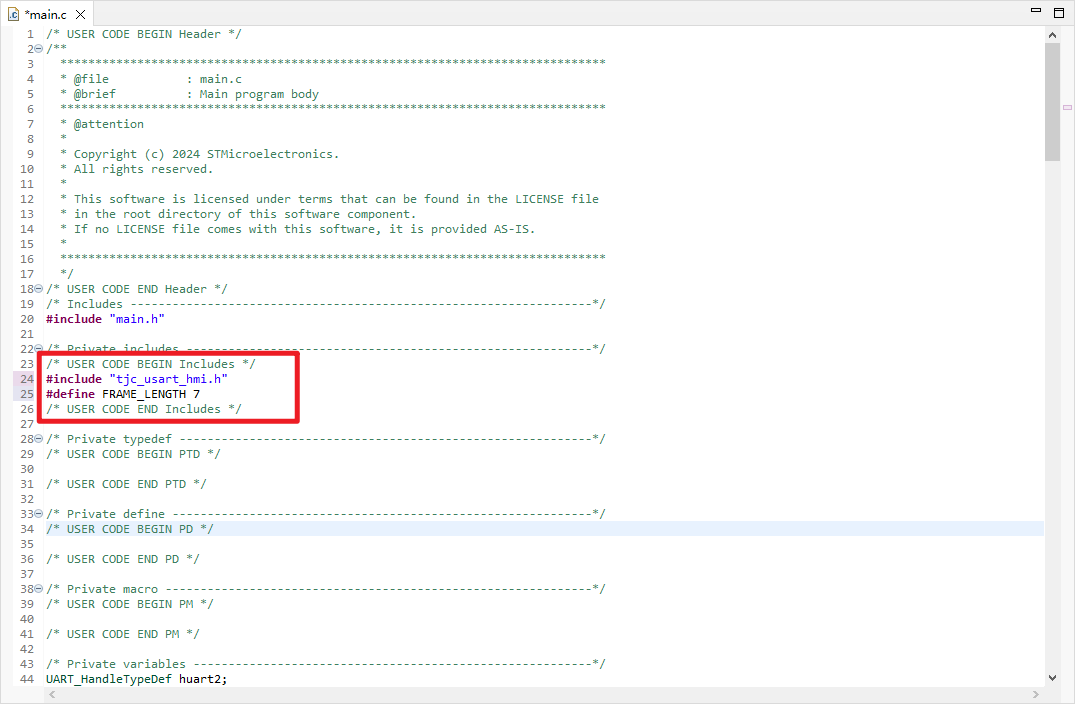The image size is (1075, 704).
Task: Select the *main.c editor tab
Action: click(47, 14)
